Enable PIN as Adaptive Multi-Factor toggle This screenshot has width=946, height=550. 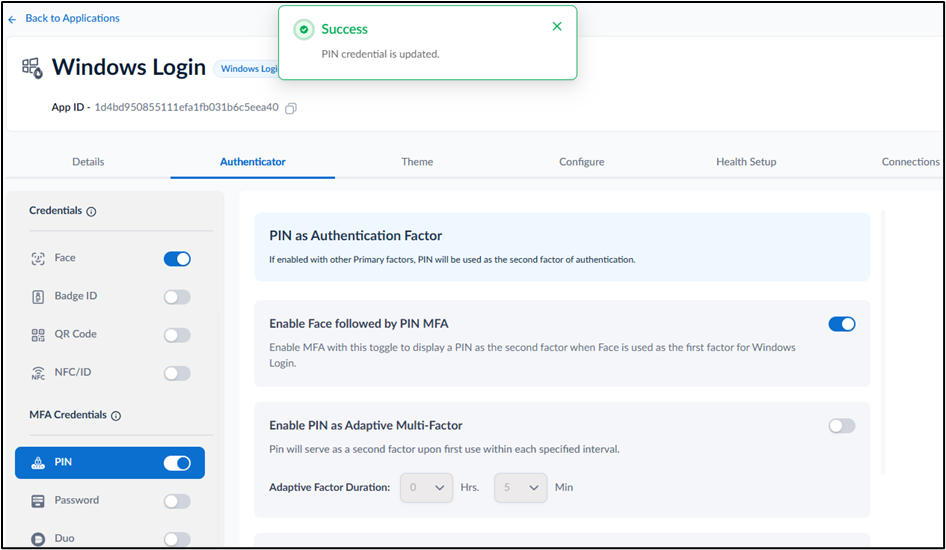click(x=842, y=426)
